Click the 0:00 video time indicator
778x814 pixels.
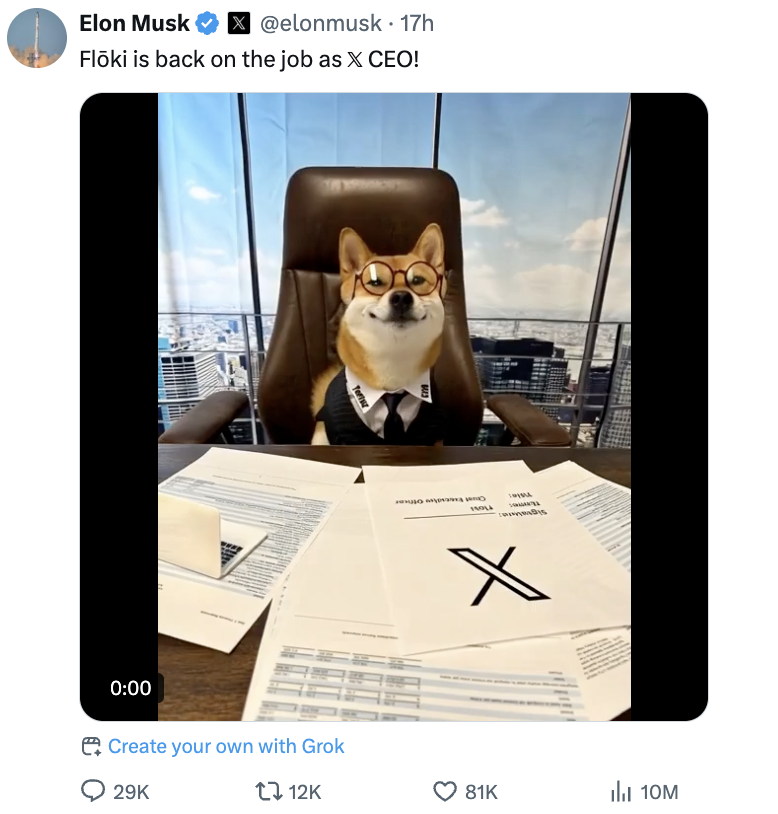[x=131, y=688]
